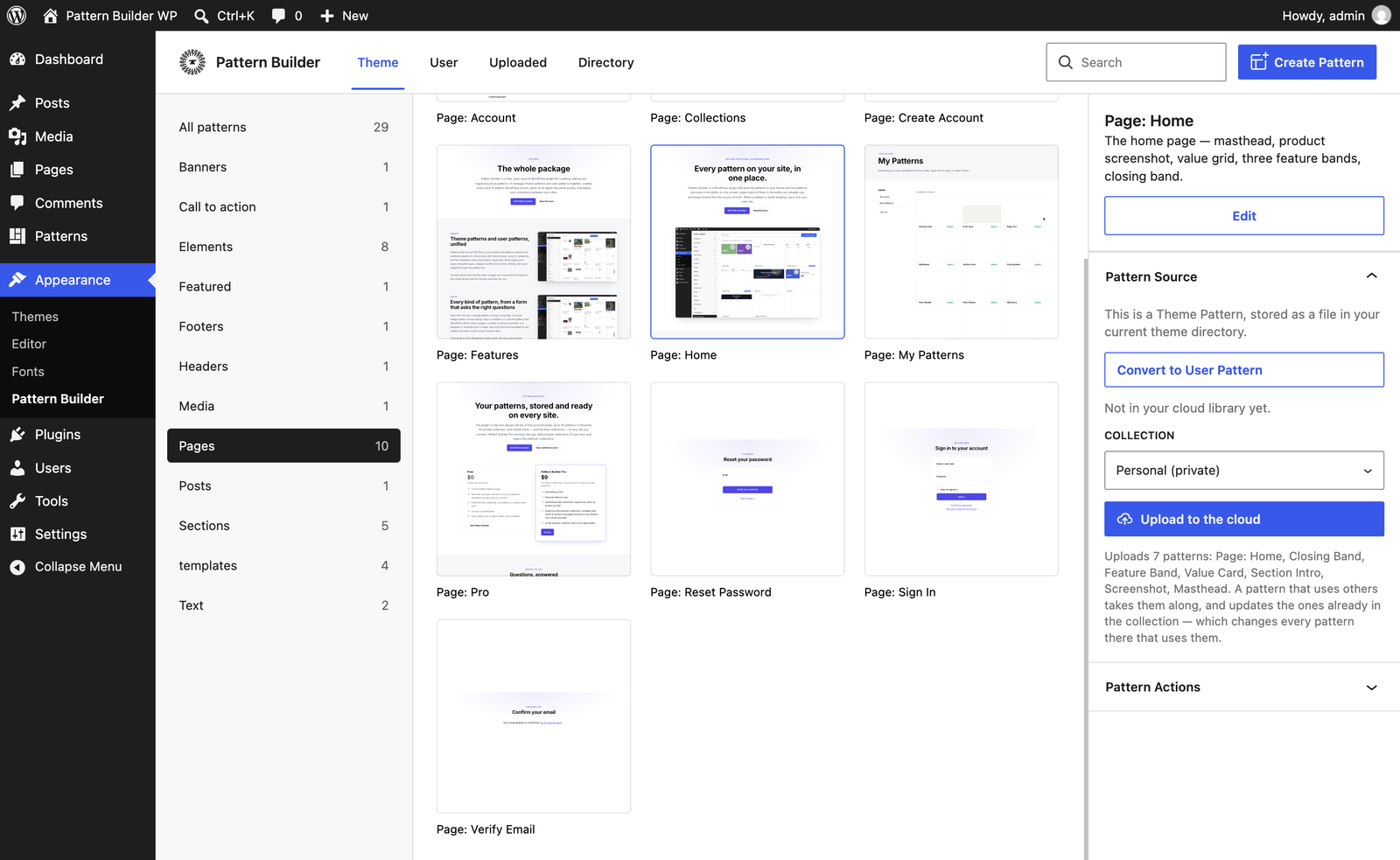Click the Tools wrench icon
1400x860 pixels.
tap(17, 501)
